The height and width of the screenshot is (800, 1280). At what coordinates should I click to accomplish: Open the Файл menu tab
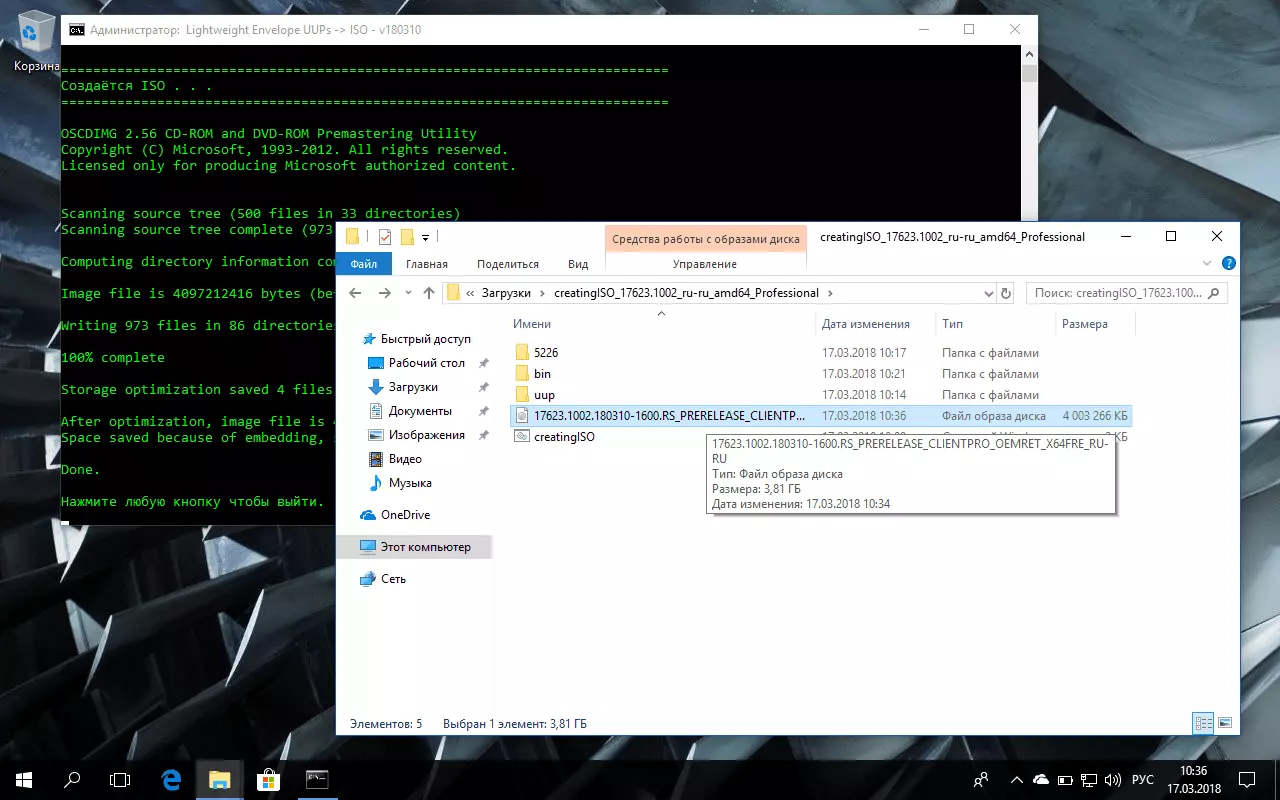point(364,264)
